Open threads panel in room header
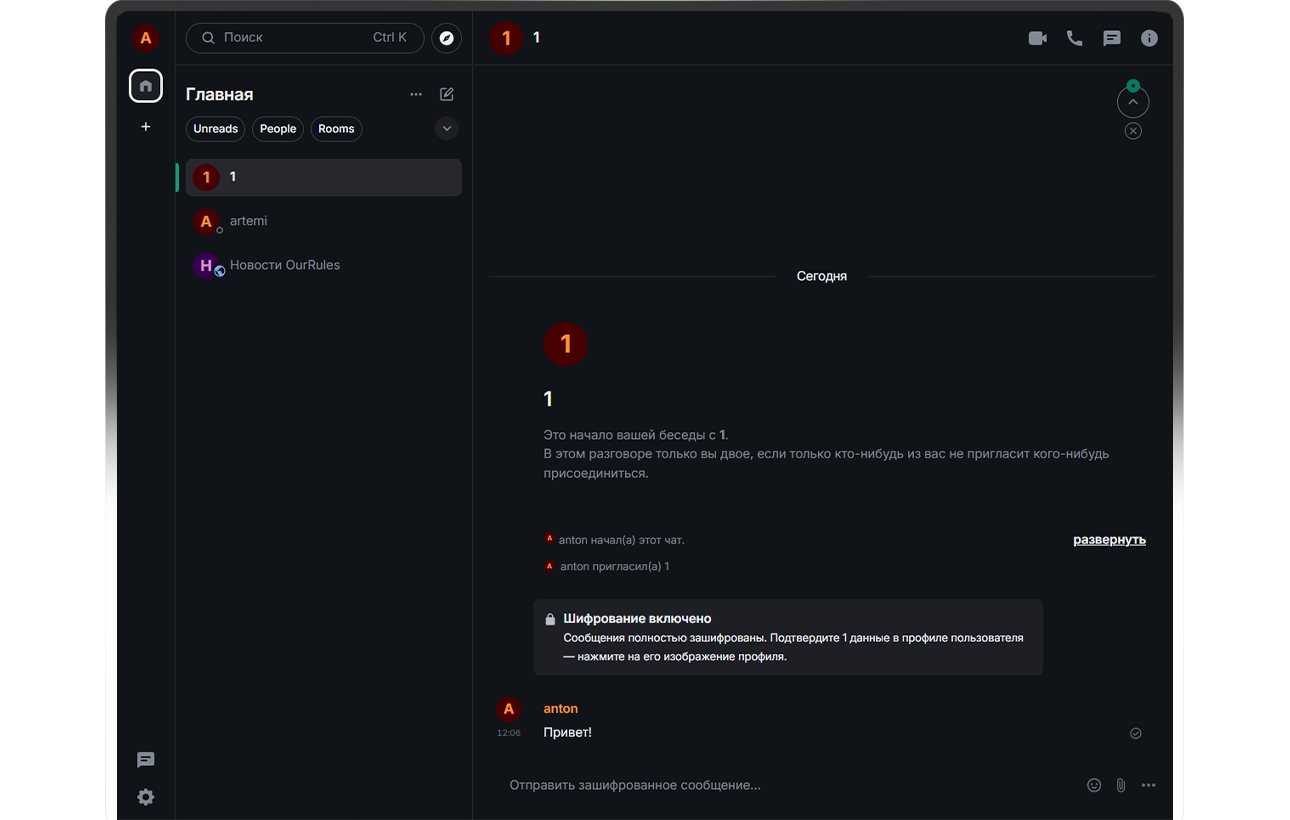 (1111, 38)
